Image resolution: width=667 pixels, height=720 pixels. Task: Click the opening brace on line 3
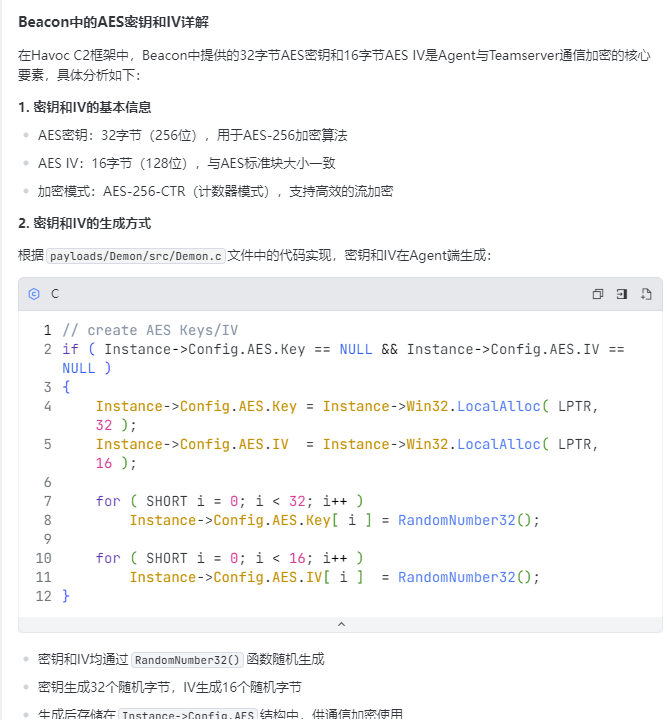coord(66,387)
